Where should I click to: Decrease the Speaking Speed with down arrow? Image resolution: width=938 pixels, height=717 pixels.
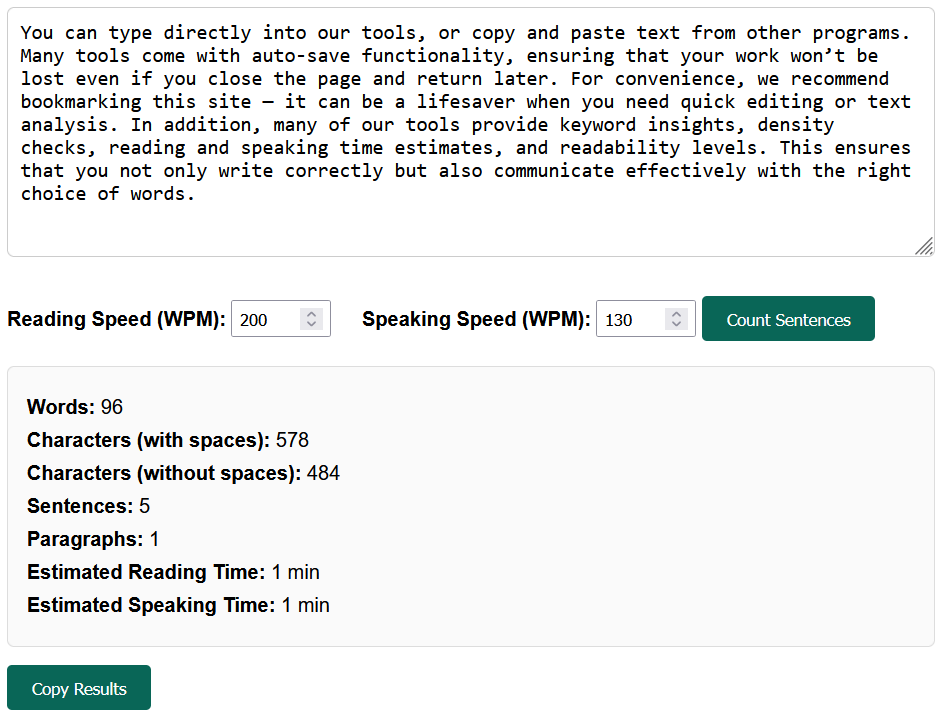(677, 325)
